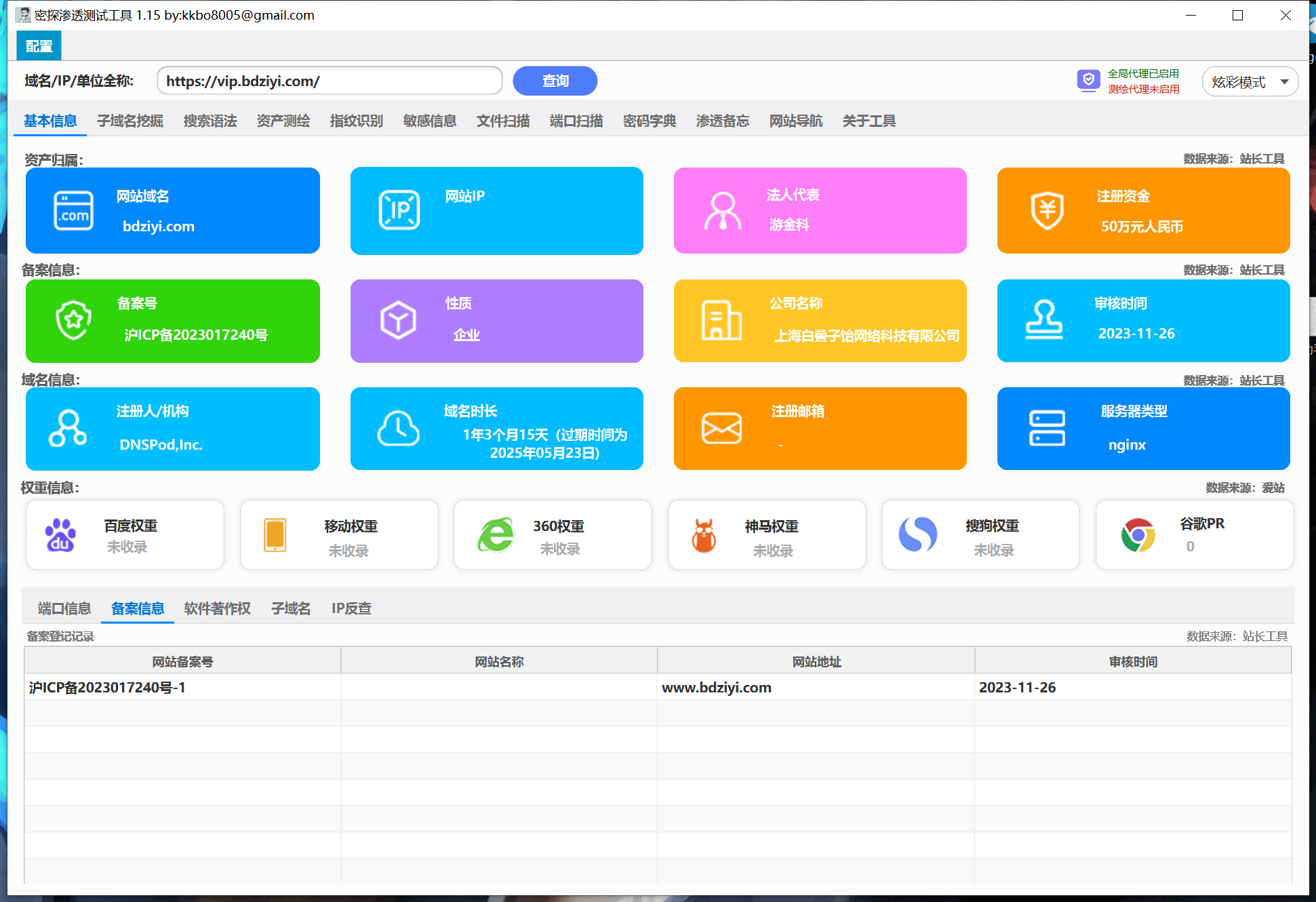Image resolution: width=1316 pixels, height=902 pixels.
Task: Click the Baidu weight (百度权重) icon
Action: [x=61, y=535]
